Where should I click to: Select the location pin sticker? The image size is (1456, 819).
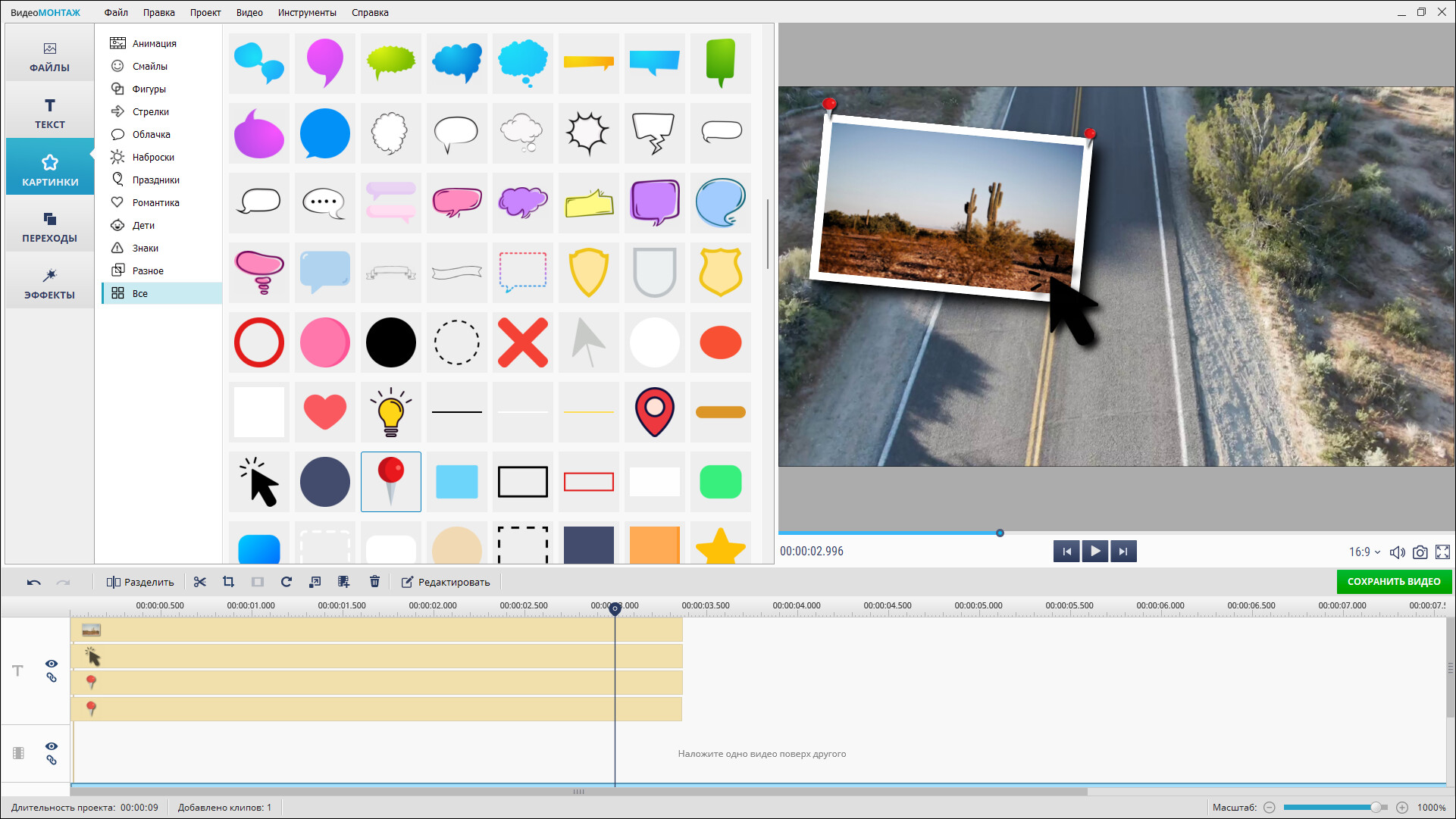coord(654,411)
